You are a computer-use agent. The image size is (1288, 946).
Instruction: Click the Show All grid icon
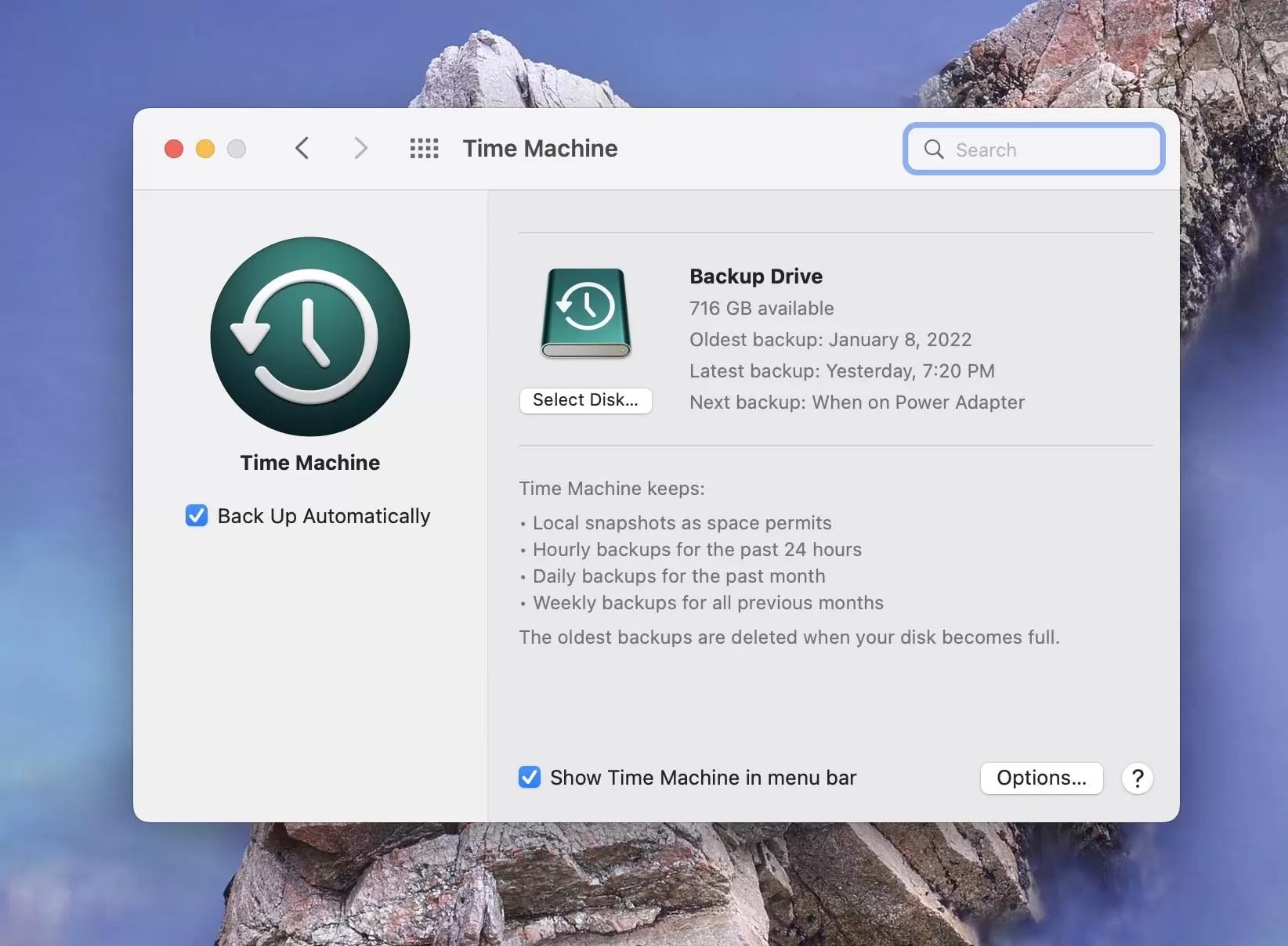(424, 149)
